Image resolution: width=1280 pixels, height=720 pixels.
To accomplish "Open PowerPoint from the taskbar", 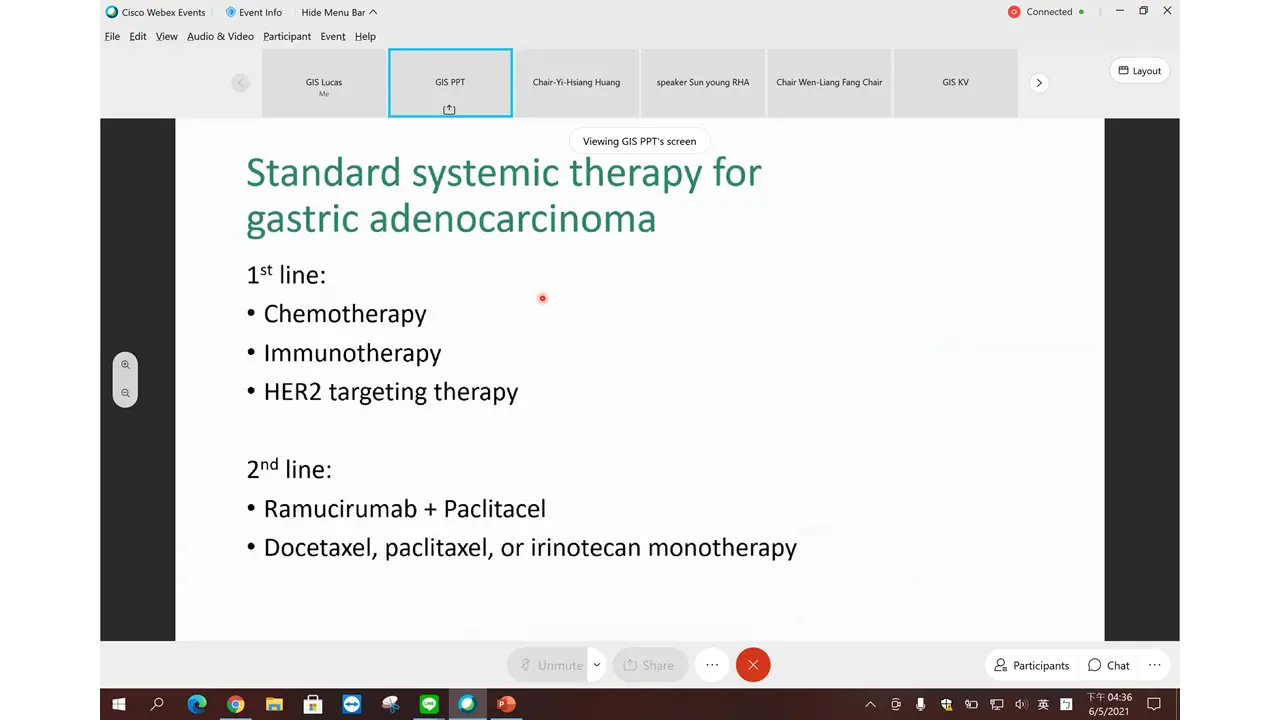I will (x=506, y=704).
